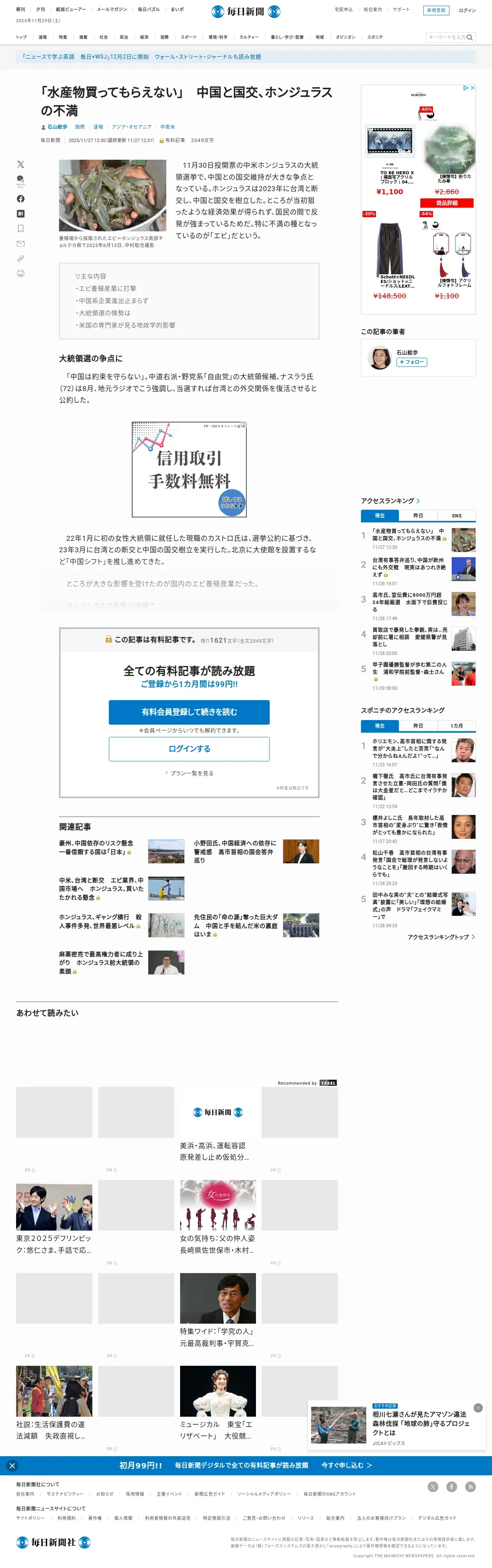Open the footer Facebook icon
Screen dimensions: 492x1568
click(x=452, y=1486)
